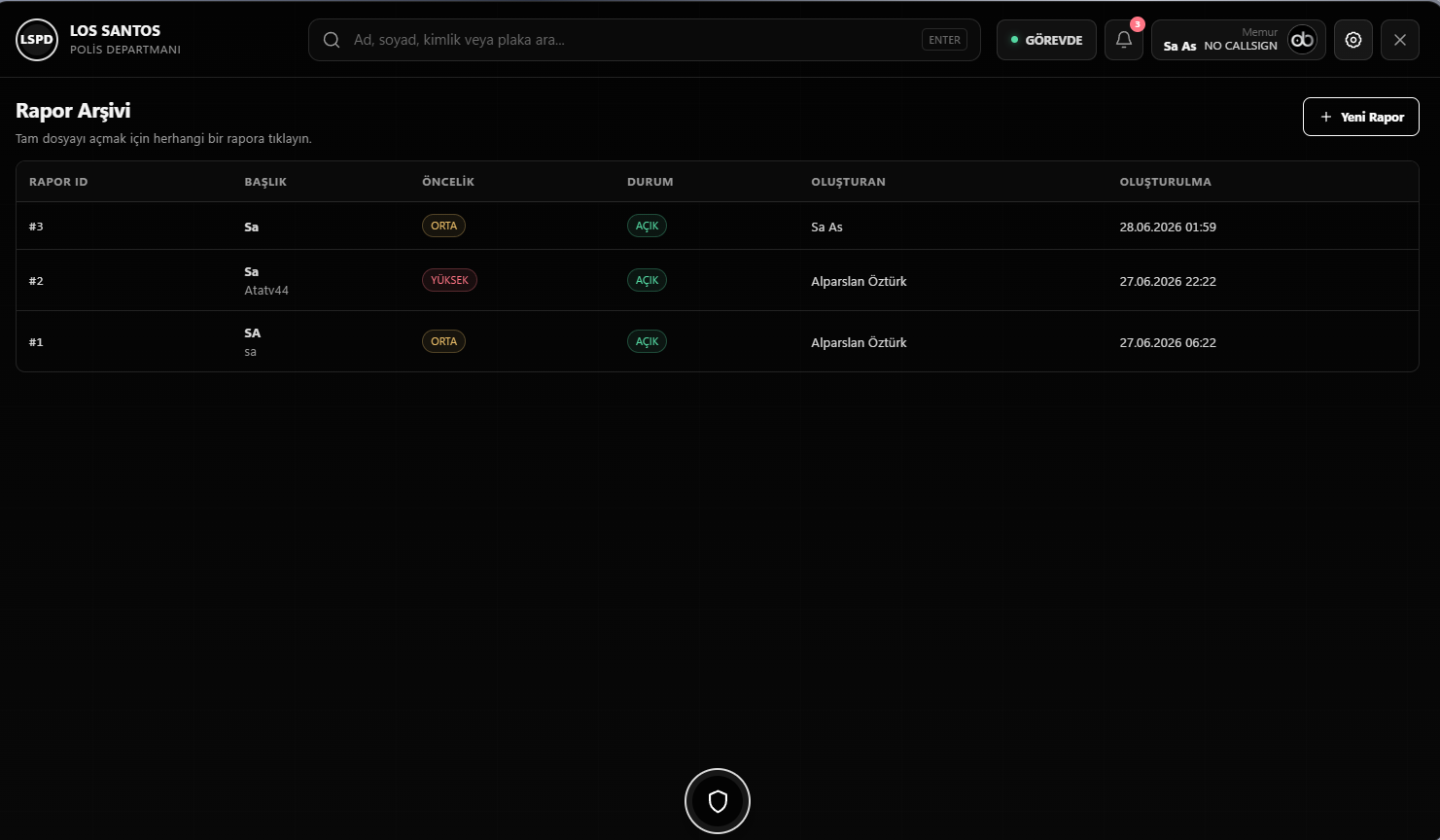The image size is (1440, 840).
Task: Open report #3
Action: (718, 226)
